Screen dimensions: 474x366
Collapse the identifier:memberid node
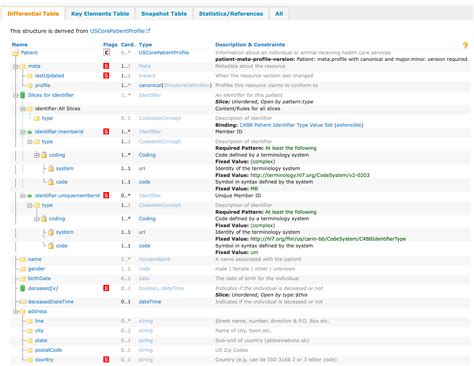(22, 132)
